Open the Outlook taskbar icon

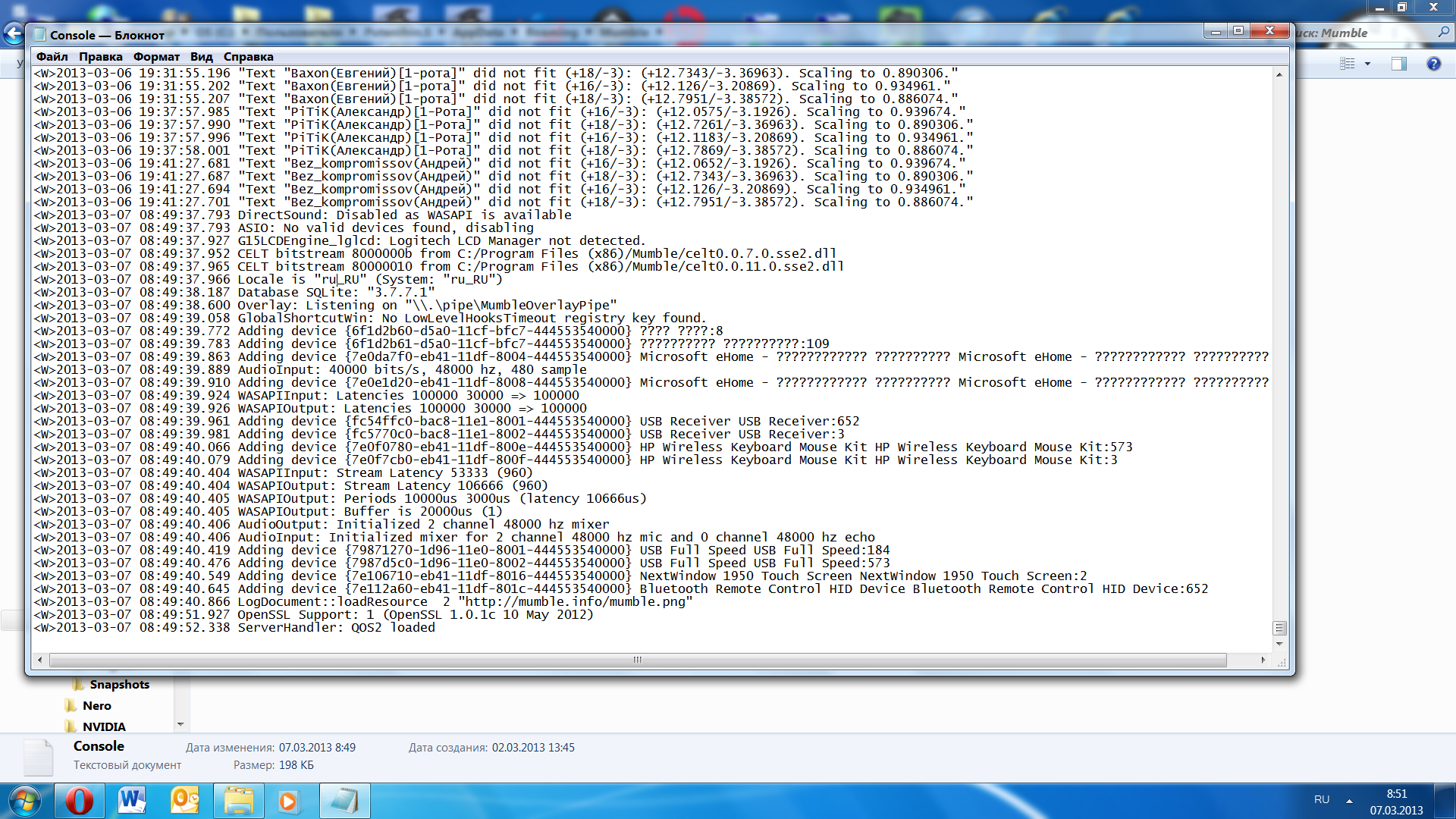tap(185, 801)
